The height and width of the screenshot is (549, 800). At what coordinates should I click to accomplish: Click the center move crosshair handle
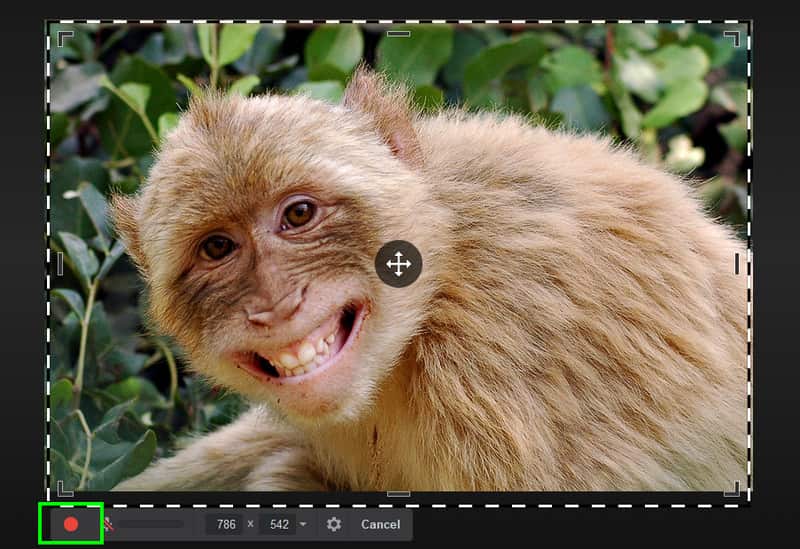coord(398,264)
